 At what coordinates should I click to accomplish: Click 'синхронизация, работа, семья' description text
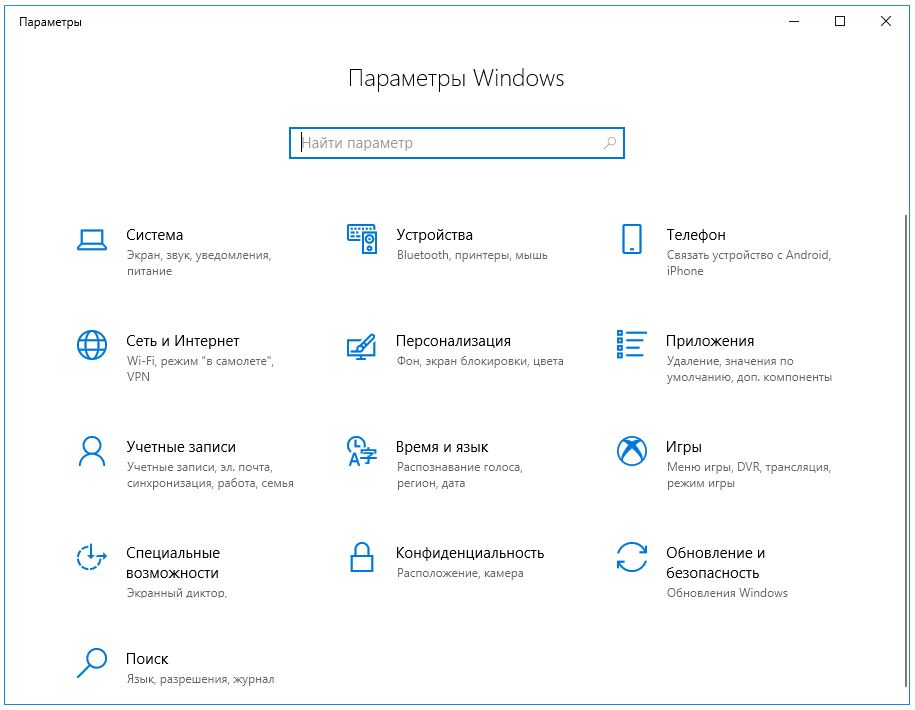[x=210, y=483]
